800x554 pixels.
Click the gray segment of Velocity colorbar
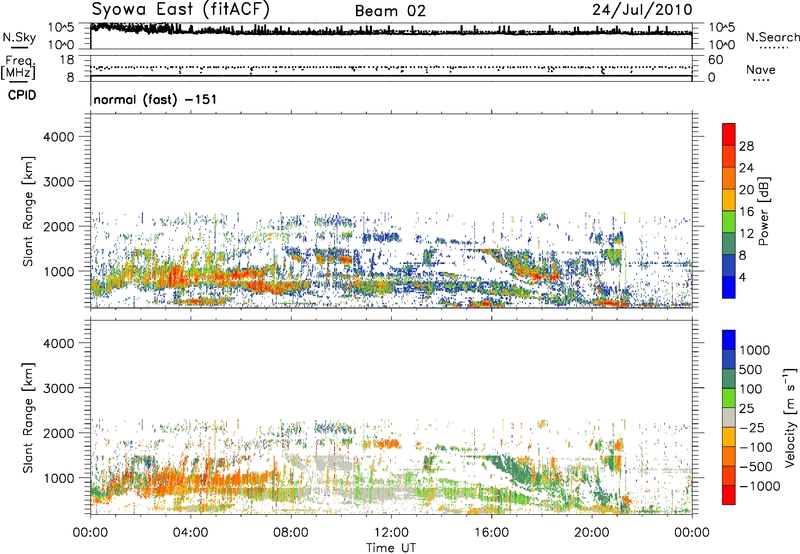(729, 417)
